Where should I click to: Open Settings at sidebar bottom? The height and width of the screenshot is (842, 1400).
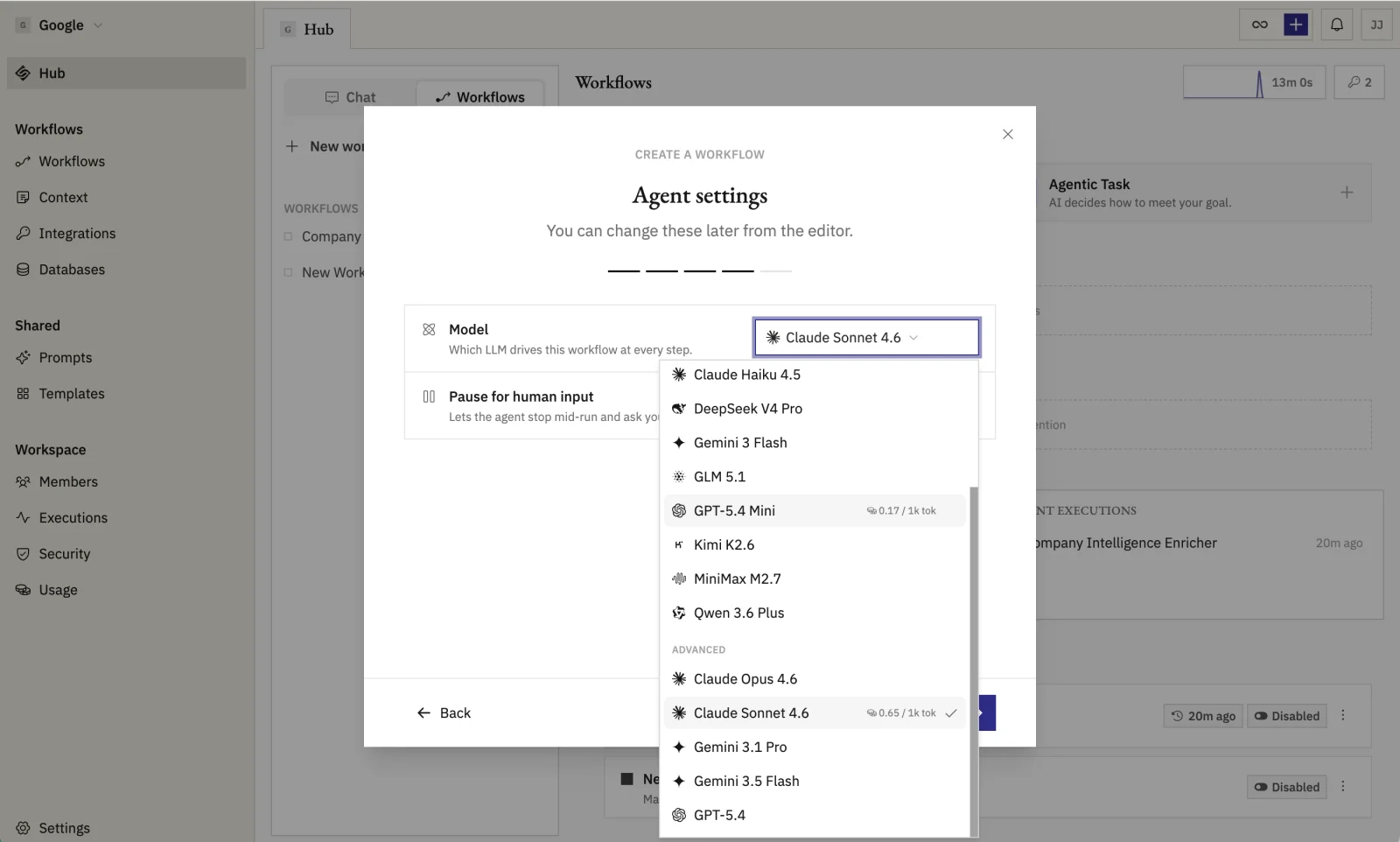tap(127, 828)
